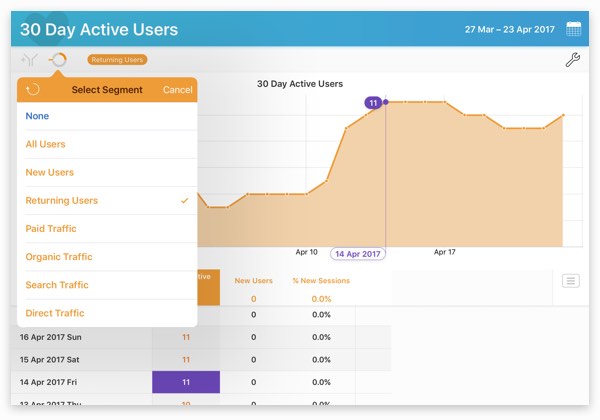The width and height of the screenshot is (600, 420).
Task: Open the table list options icon
Action: [x=570, y=281]
